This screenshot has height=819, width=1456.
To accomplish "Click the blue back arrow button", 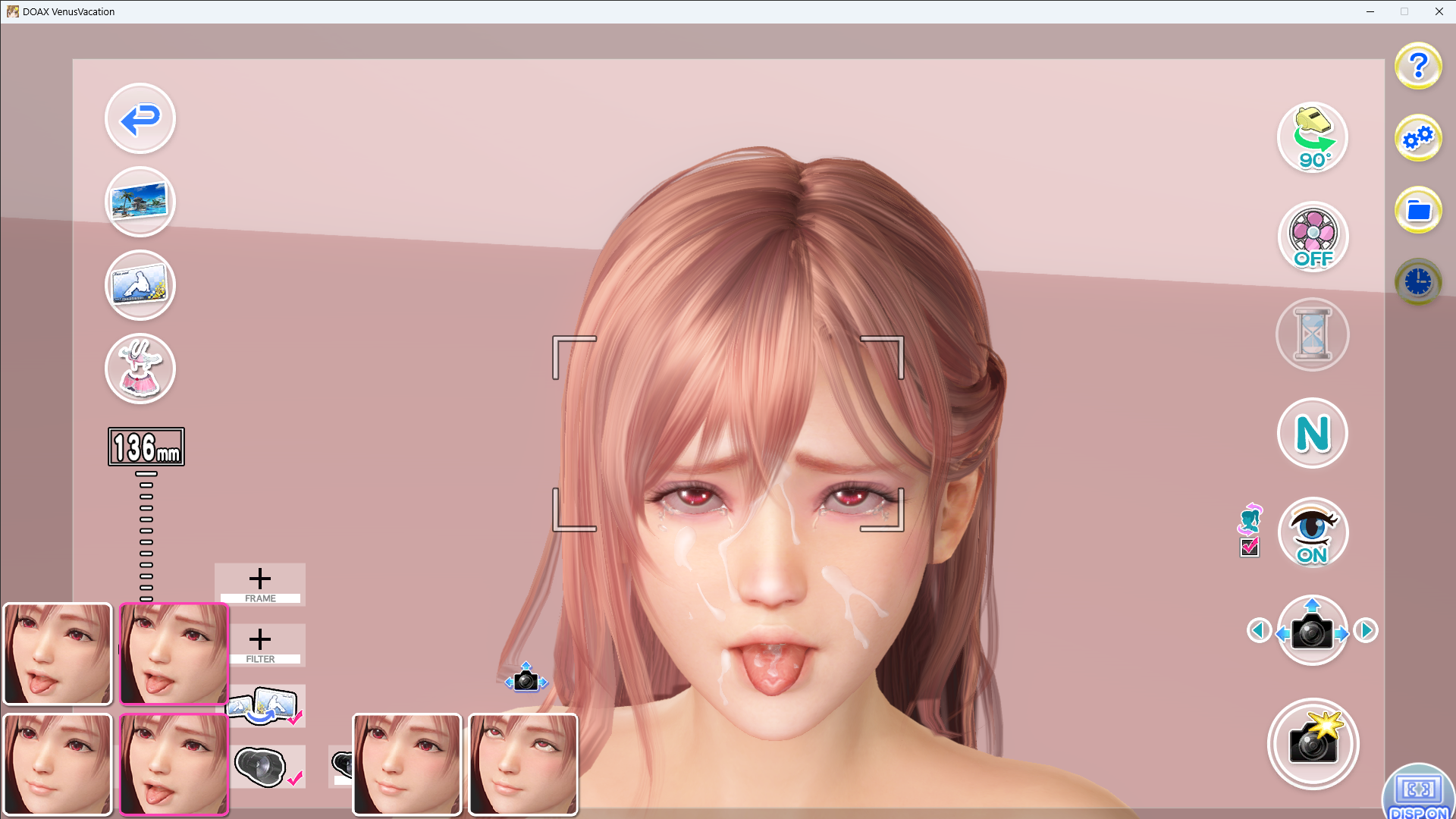I will click(140, 119).
